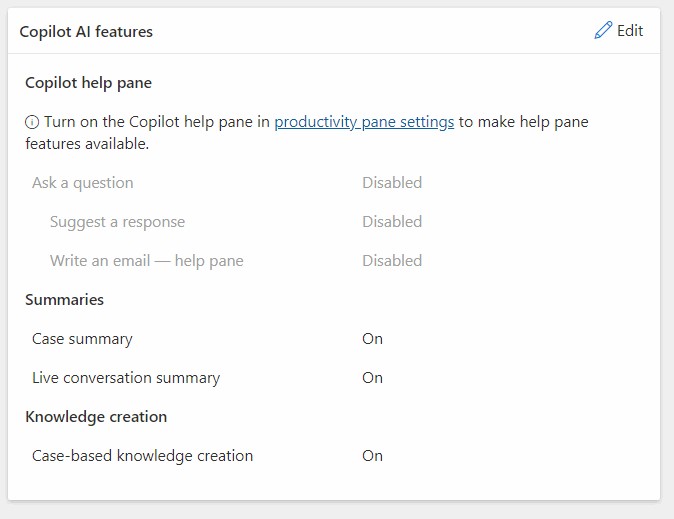Select the Ask a question row label
674x519 pixels.
(82, 183)
